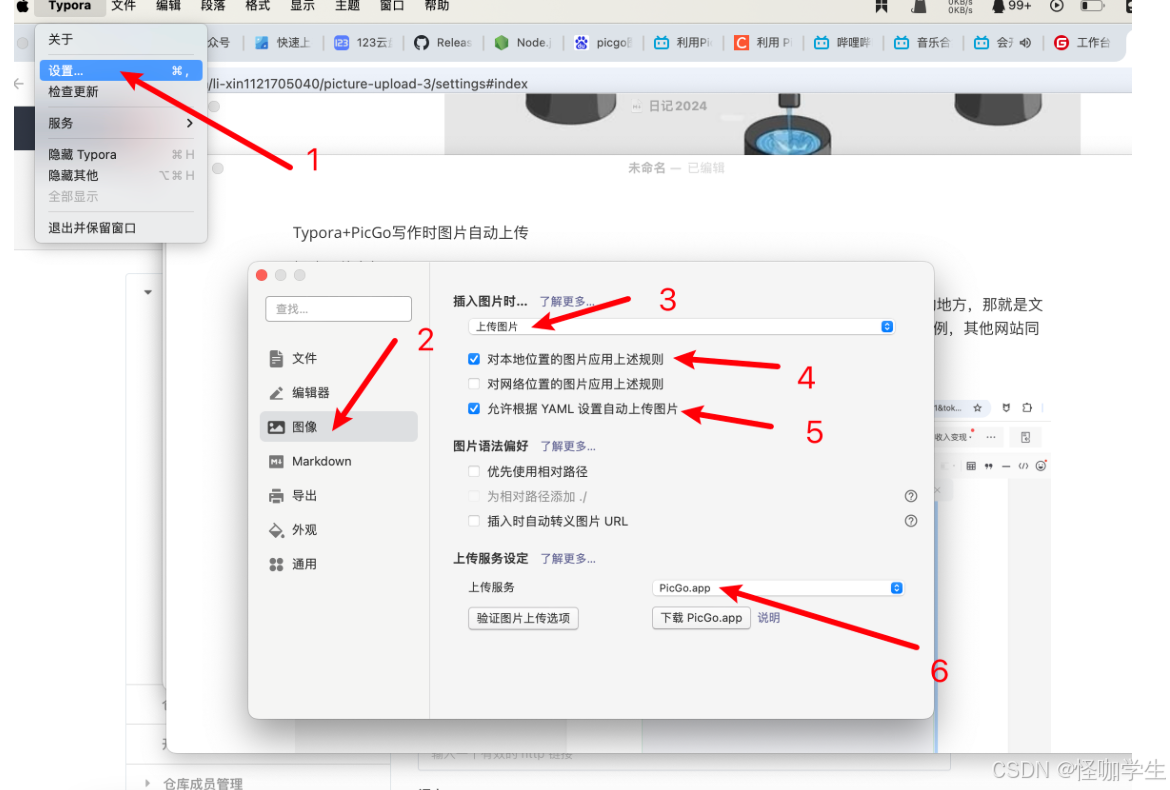
Task: Open the 音乐合 bilibili tab
Action: click(922, 43)
